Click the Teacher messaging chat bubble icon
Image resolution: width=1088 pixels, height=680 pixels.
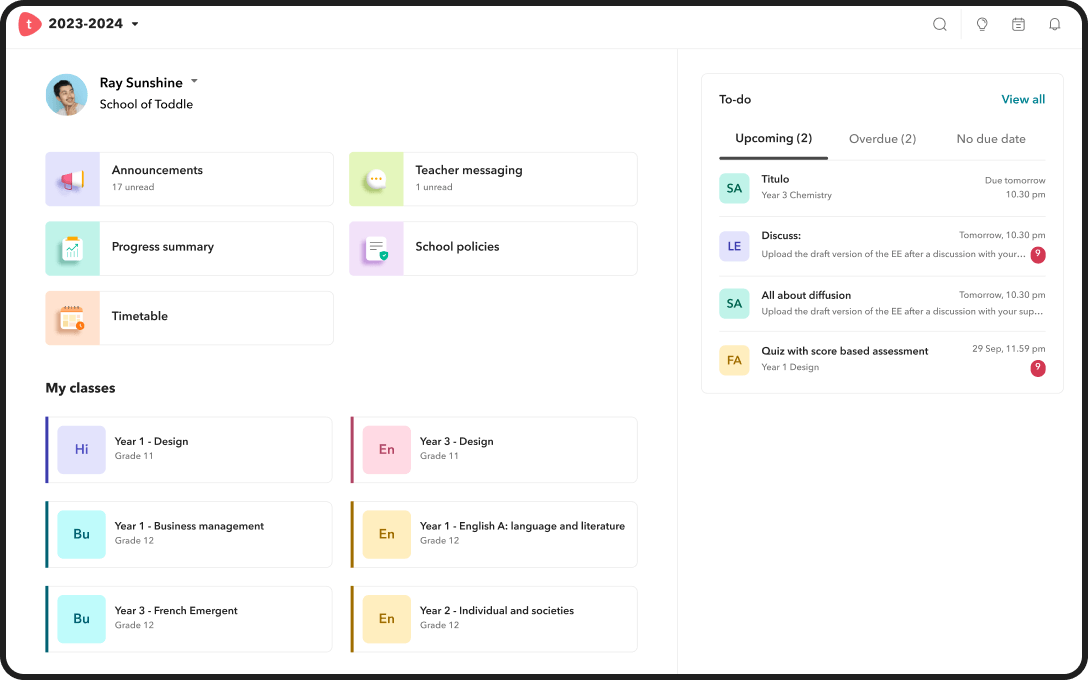376,180
